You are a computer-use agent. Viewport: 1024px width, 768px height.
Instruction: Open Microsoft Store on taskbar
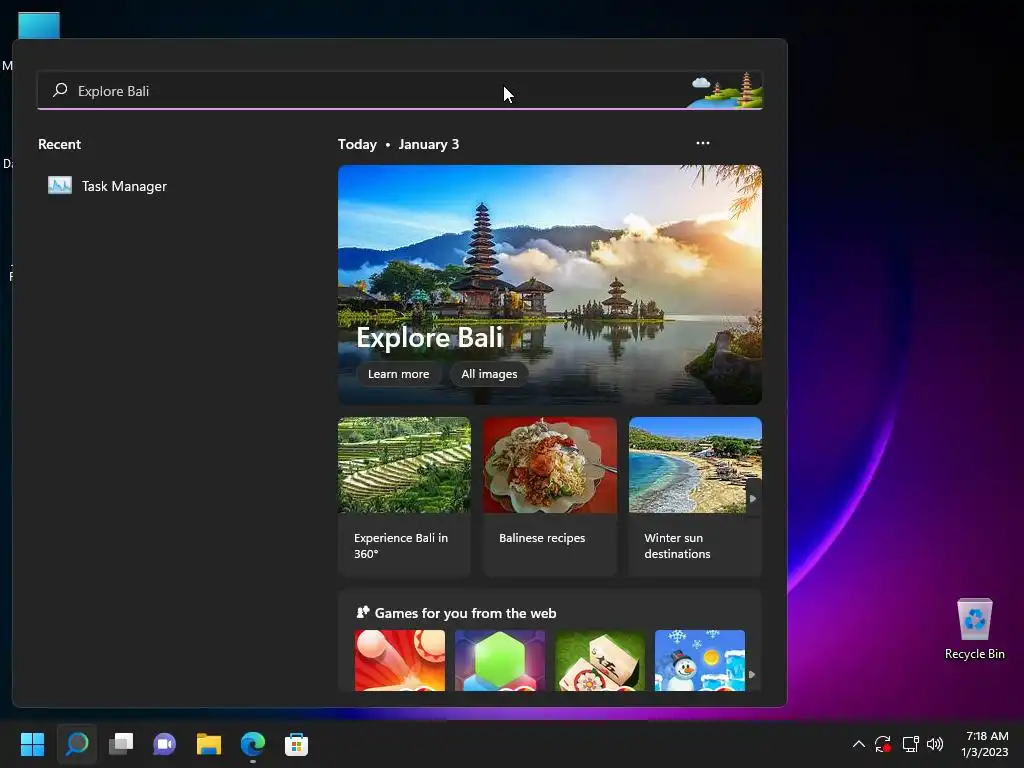[296, 744]
